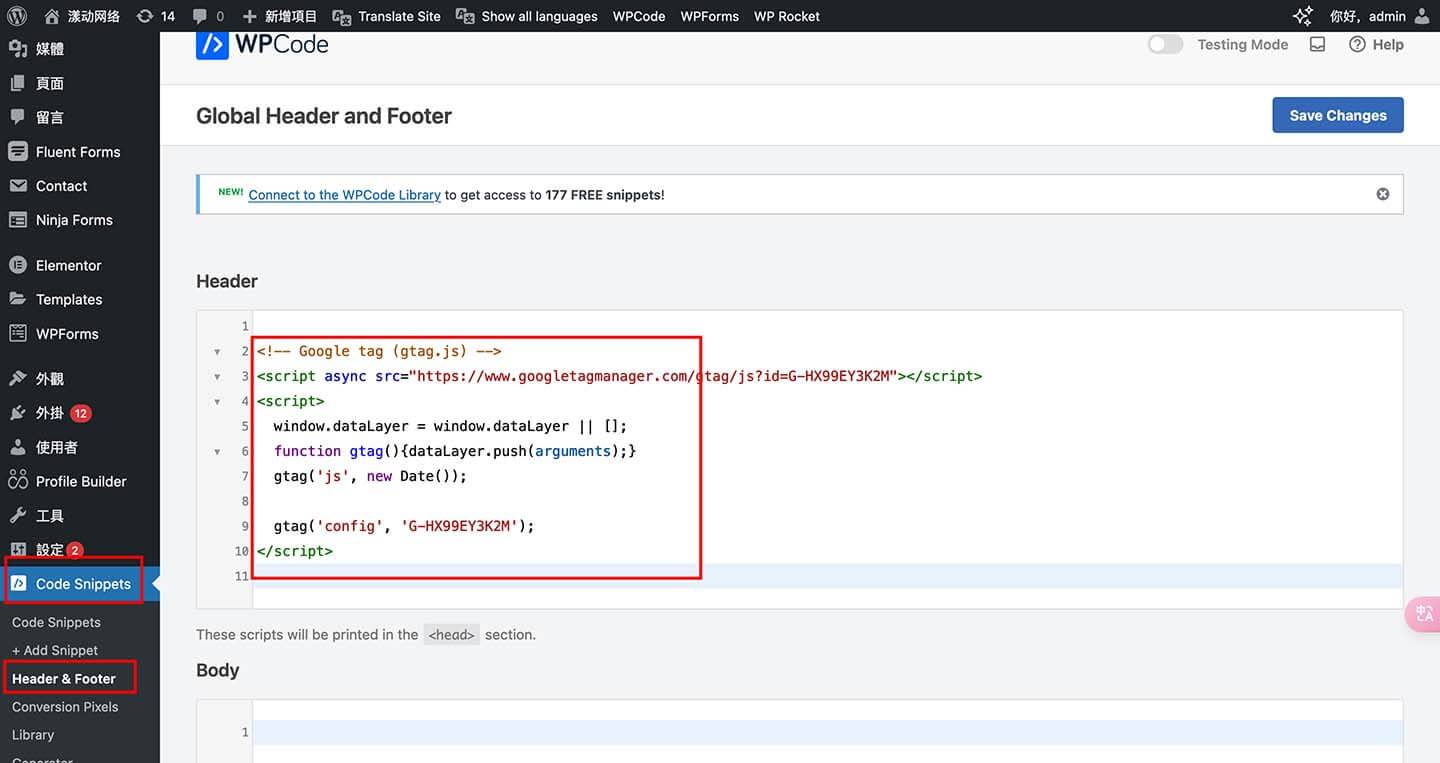Screen dimensions: 1440x763
Task: Click the closing </script> line 10
Action: (295, 551)
